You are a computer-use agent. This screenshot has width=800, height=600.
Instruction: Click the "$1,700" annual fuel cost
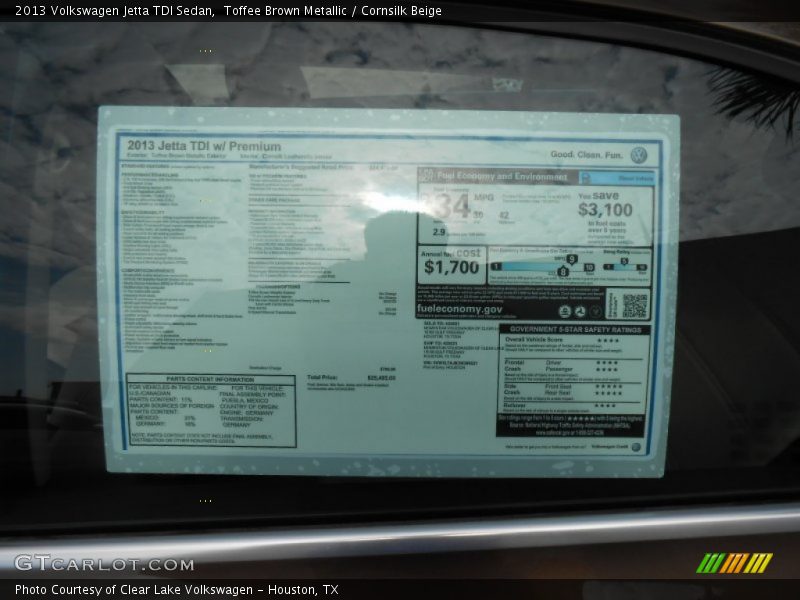click(452, 267)
